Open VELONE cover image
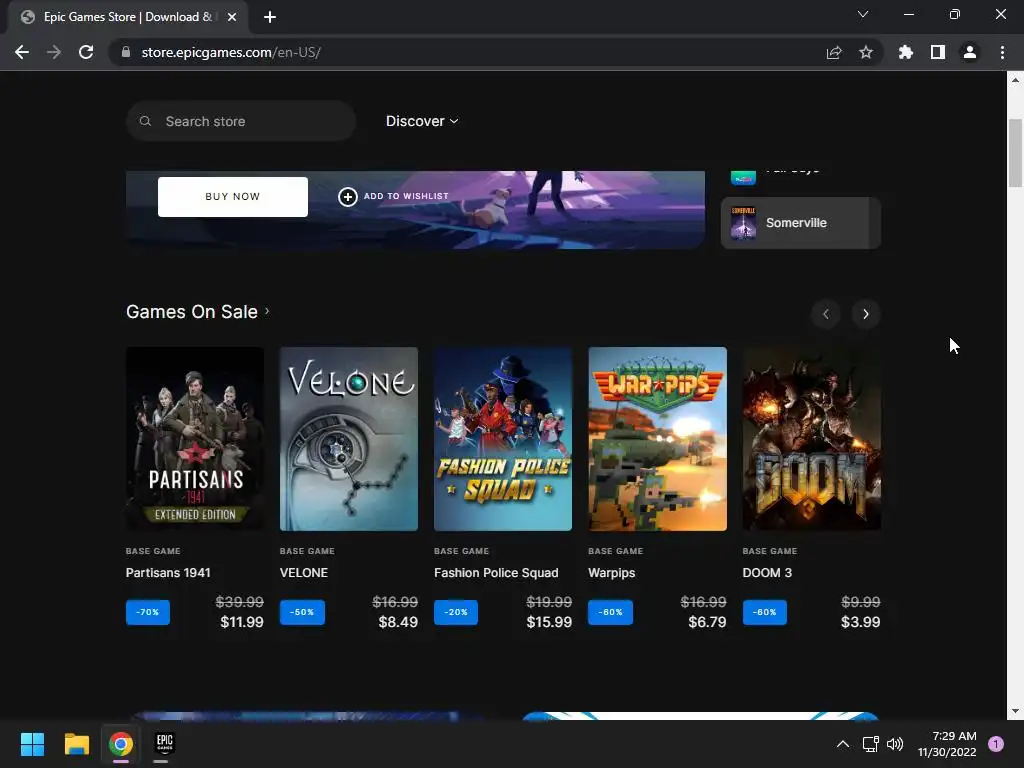 point(349,439)
